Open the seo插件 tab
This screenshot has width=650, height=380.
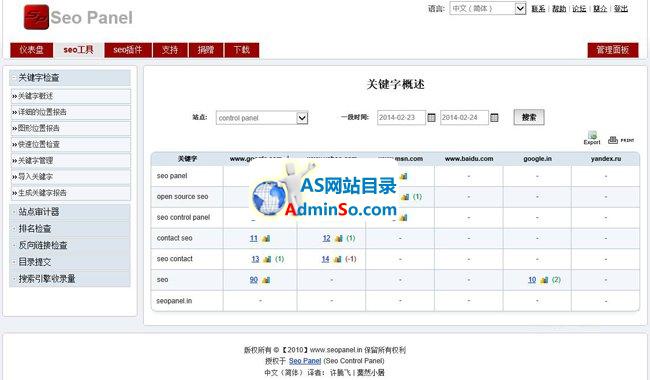128,50
